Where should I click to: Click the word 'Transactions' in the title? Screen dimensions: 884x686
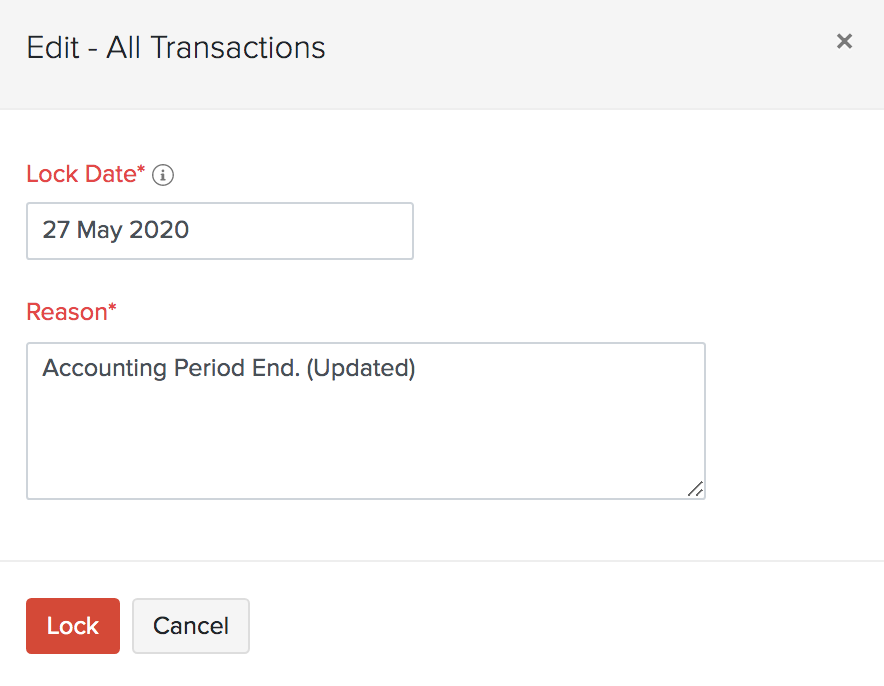click(x=238, y=47)
